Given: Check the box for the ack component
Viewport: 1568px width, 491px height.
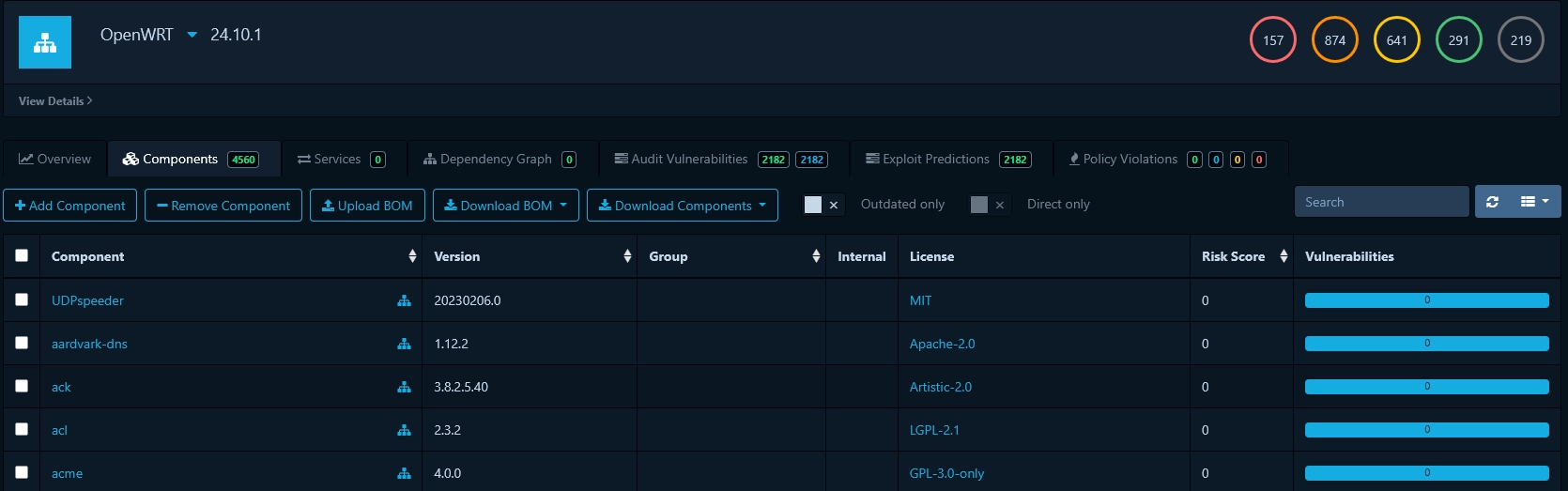Looking at the screenshot, I should [22, 386].
